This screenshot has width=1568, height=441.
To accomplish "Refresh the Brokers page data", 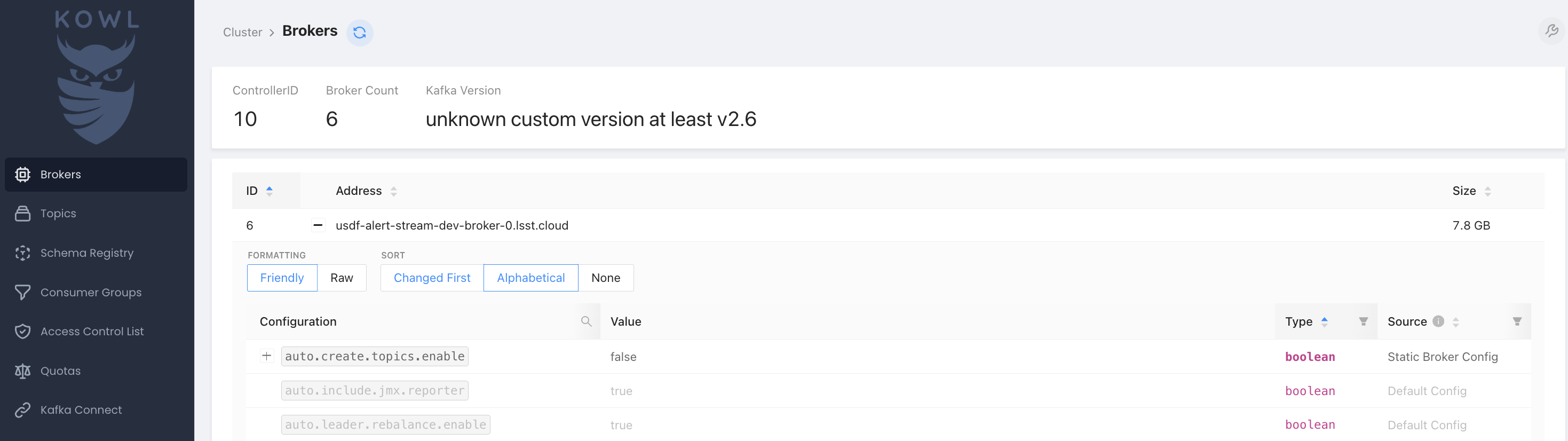I will (x=360, y=32).
